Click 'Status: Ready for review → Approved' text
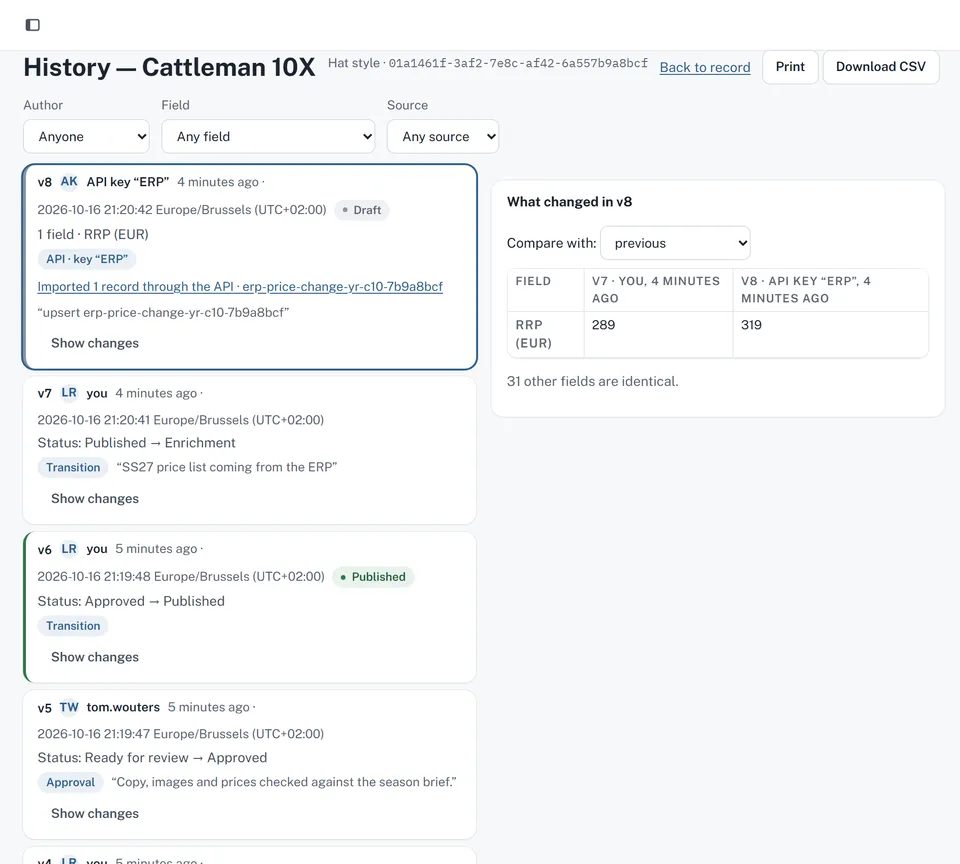 coord(152,757)
